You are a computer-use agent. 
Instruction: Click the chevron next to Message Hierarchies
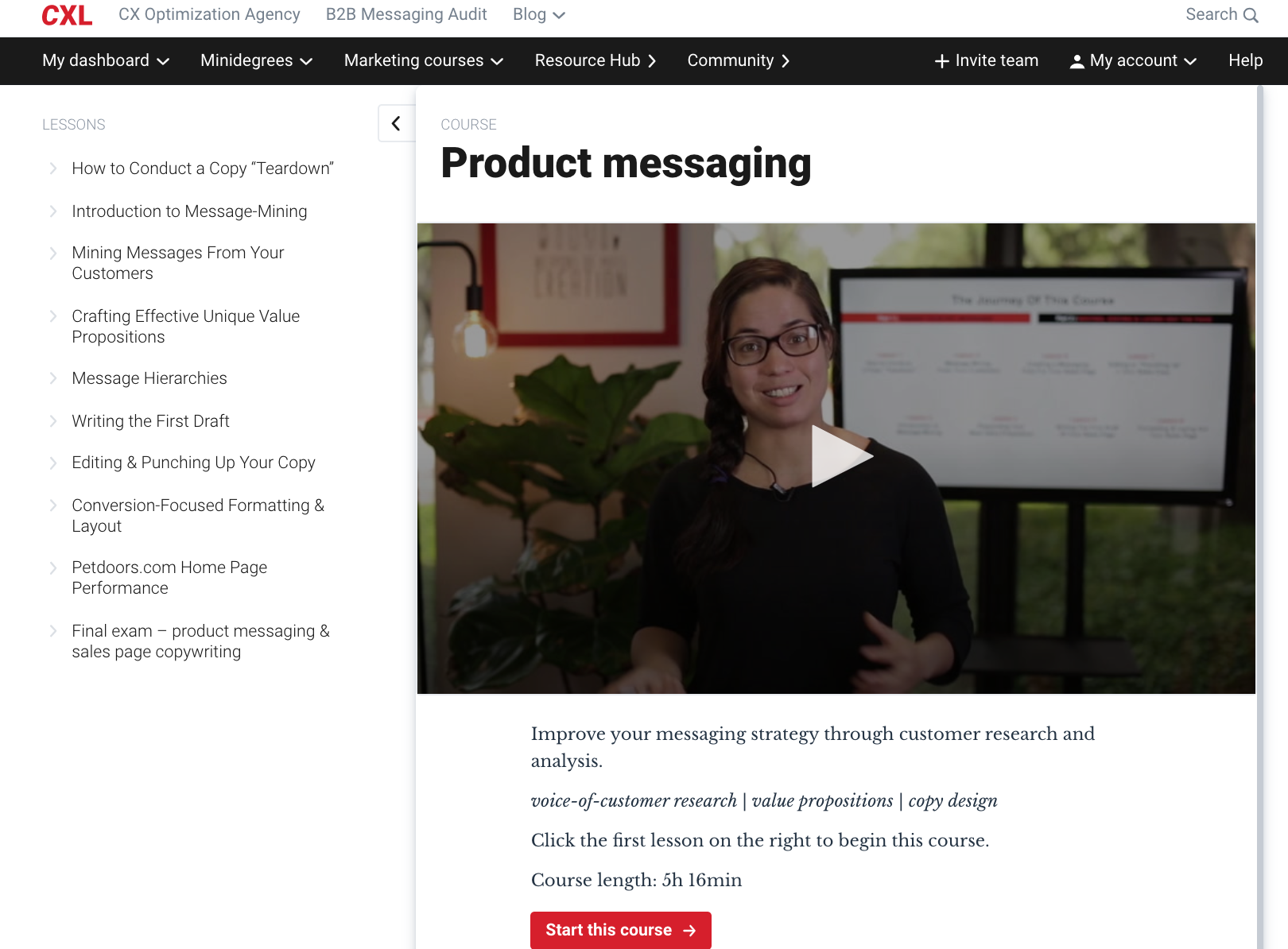pos(52,378)
